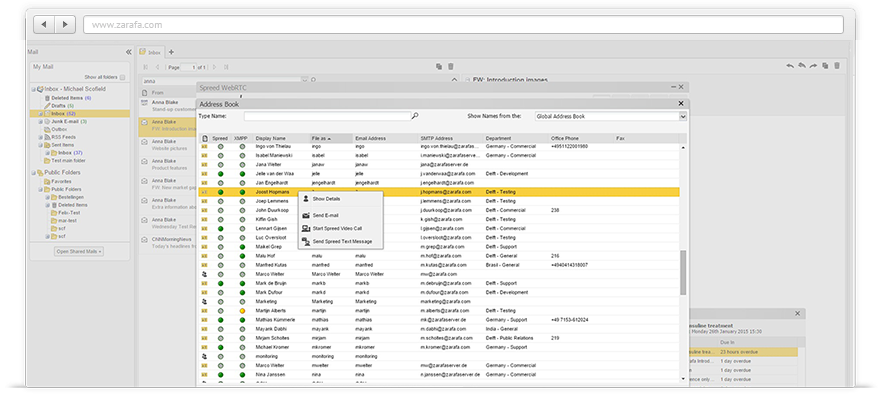The width and height of the screenshot is (884, 394).
Task: Select the Felix-Test folder
Action: coord(65,213)
